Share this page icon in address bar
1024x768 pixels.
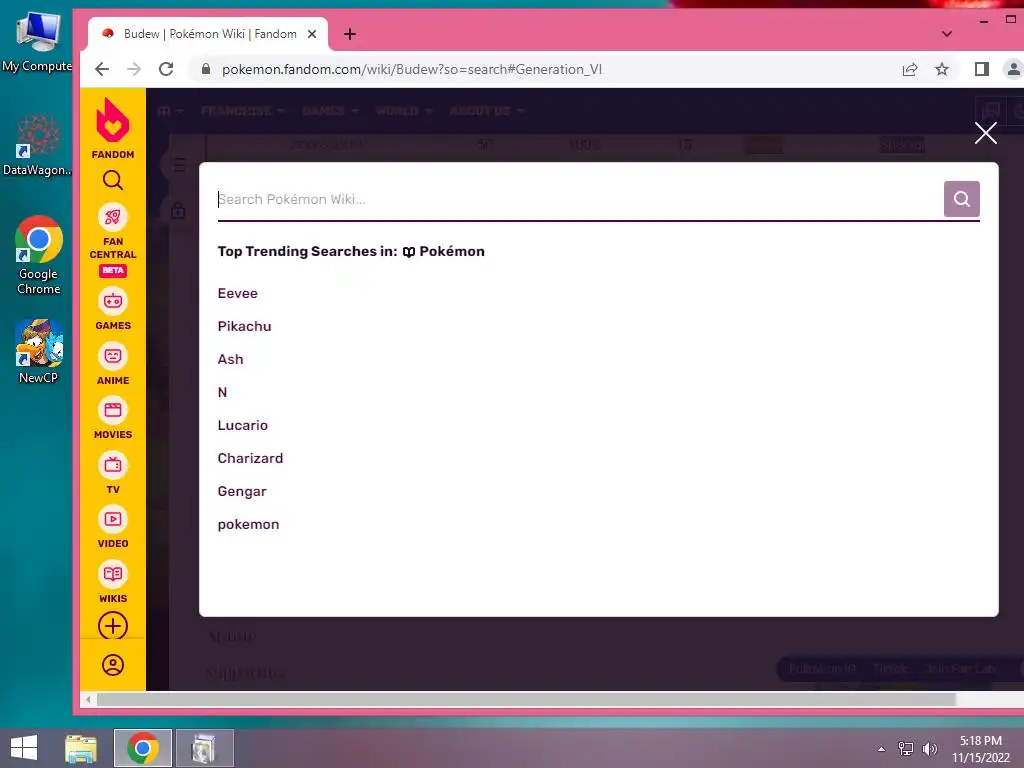click(910, 69)
